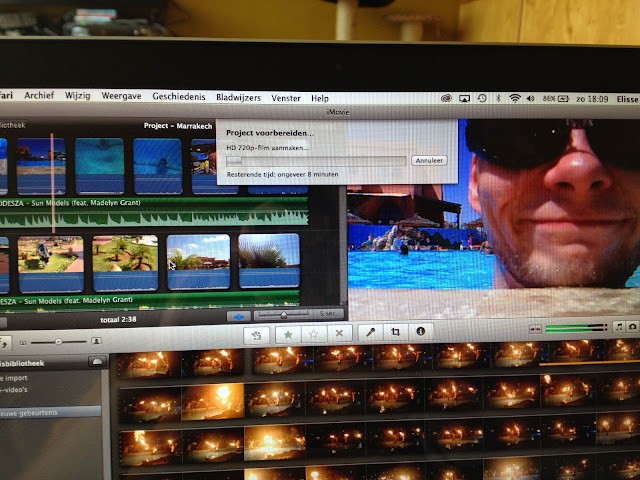
Task: Select the palm and red building clip
Action: (x=199, y=262)
